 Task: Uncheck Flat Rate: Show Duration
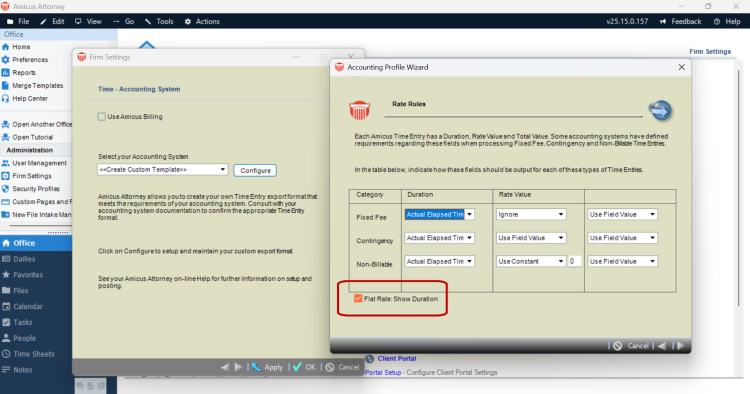pyautogui.click(x=358, y=298)
